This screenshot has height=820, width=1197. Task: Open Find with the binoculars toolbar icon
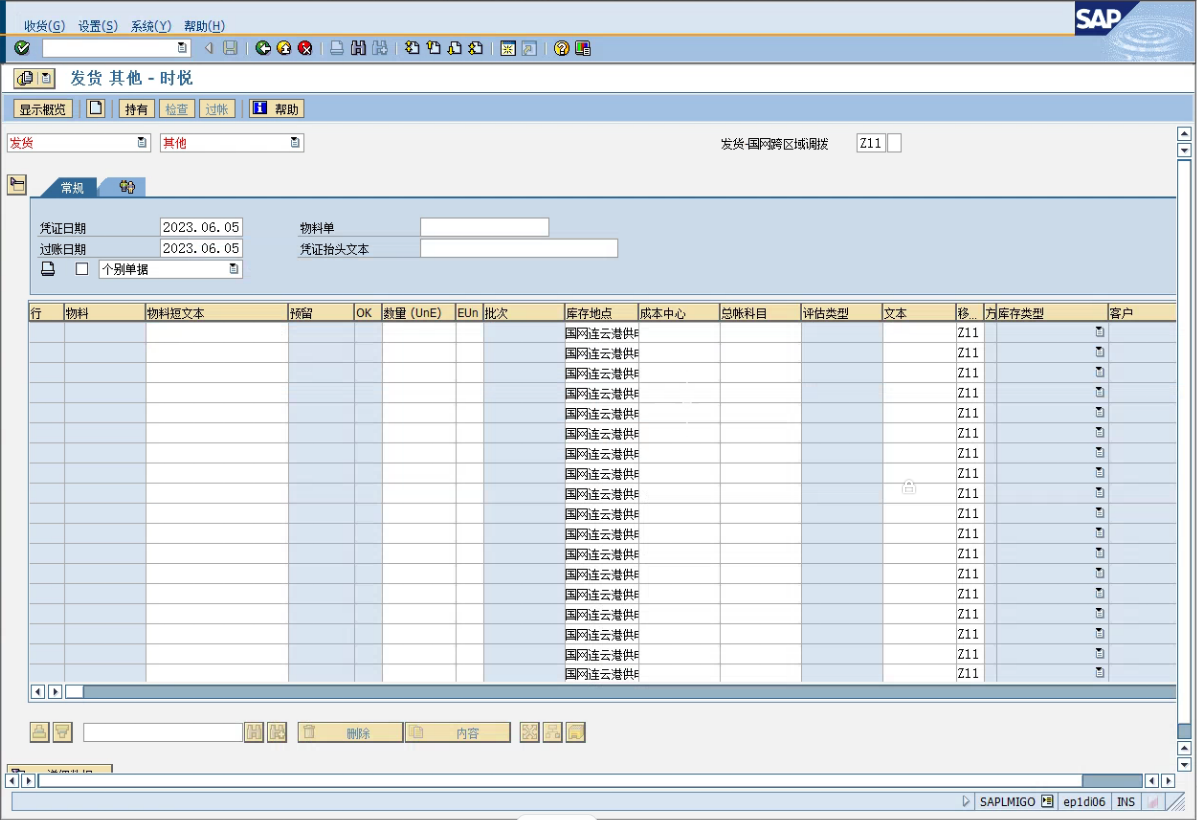359,48
